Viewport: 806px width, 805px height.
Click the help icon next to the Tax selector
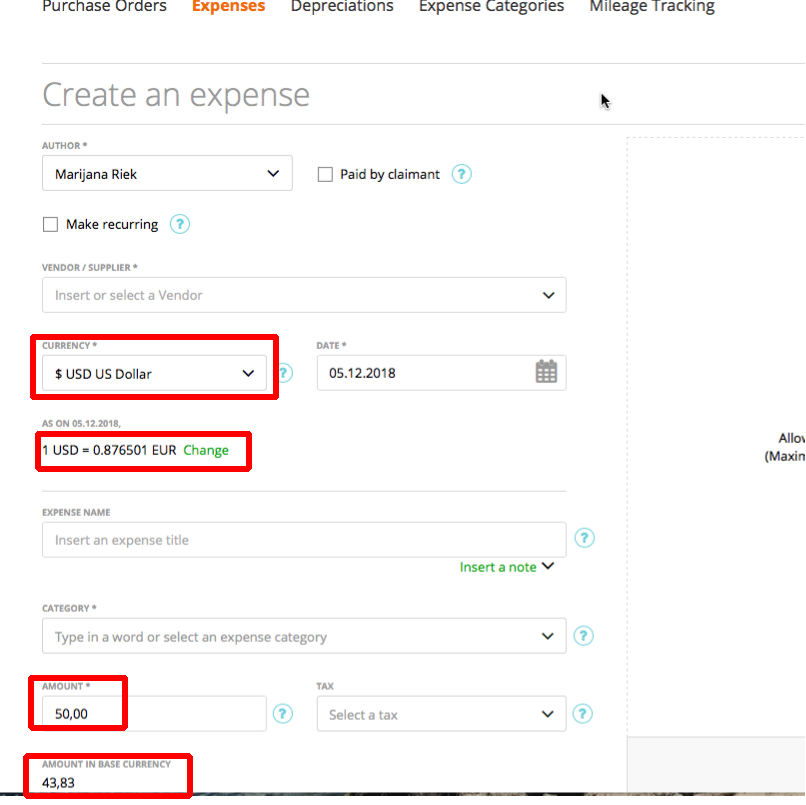pos(584,714)
